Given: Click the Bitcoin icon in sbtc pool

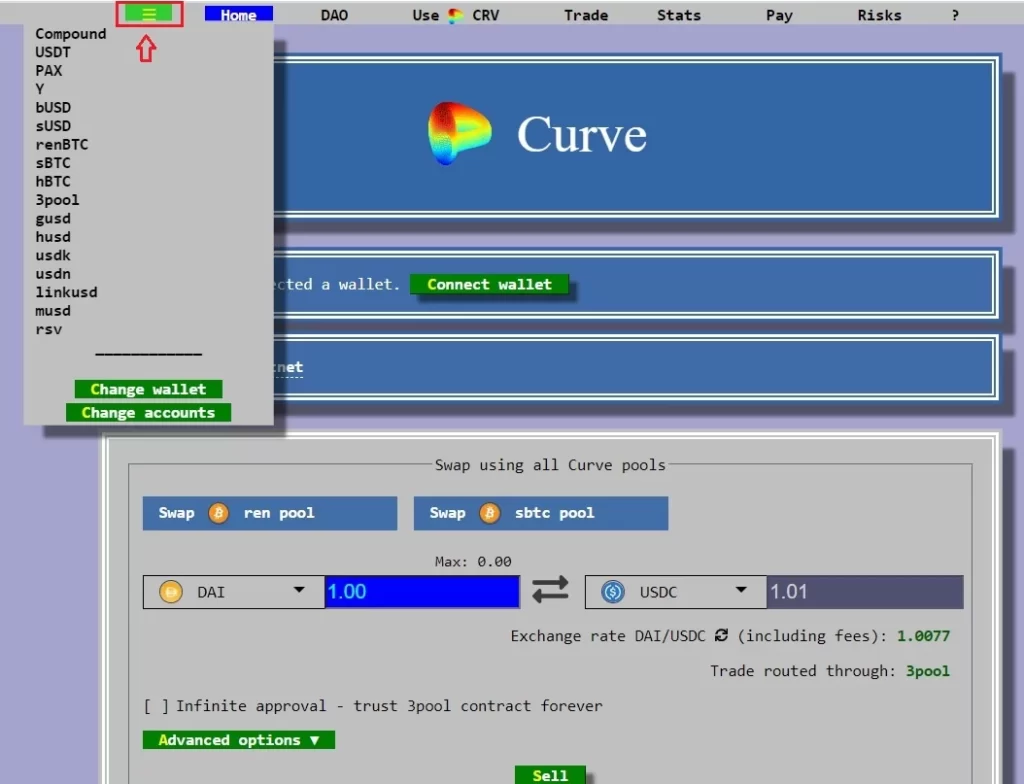Looking at the screenshot, I should (x=490, y=513).
